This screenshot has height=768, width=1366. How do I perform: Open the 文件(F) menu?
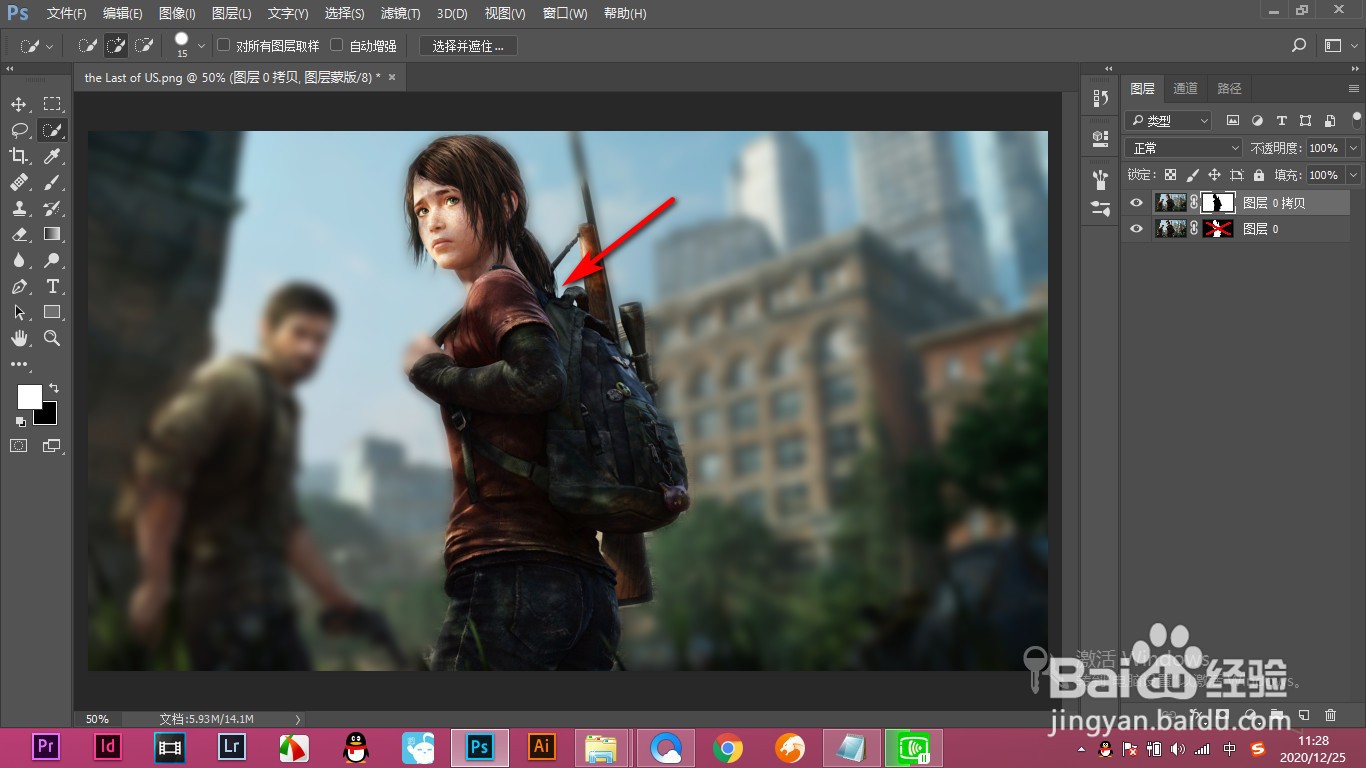pyautogui.click(x=67, y=14)
